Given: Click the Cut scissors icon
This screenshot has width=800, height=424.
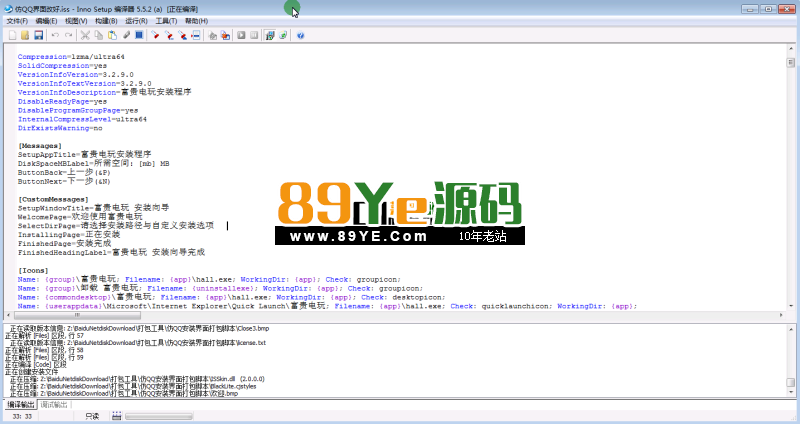Looking at the screenshot, I should (x=85, y=35).
